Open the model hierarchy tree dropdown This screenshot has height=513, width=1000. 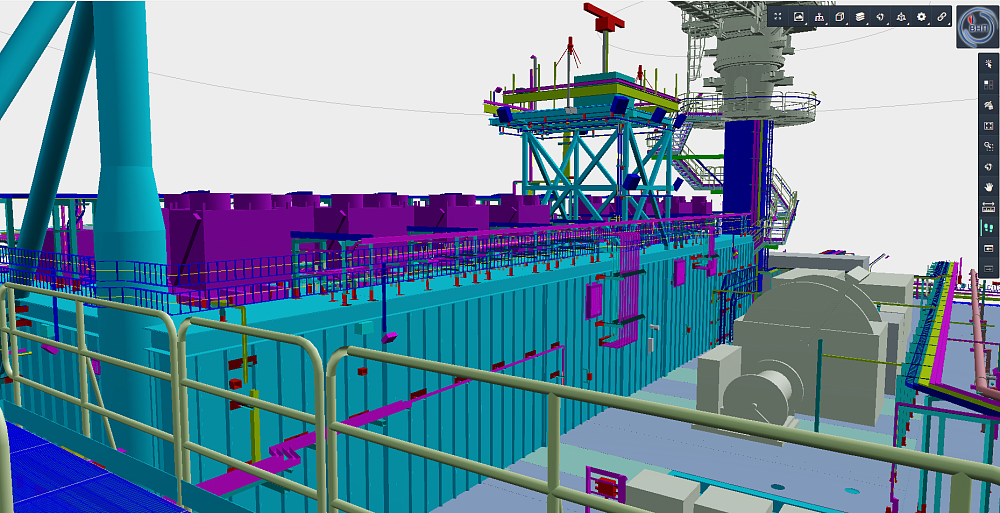(820, 16)
